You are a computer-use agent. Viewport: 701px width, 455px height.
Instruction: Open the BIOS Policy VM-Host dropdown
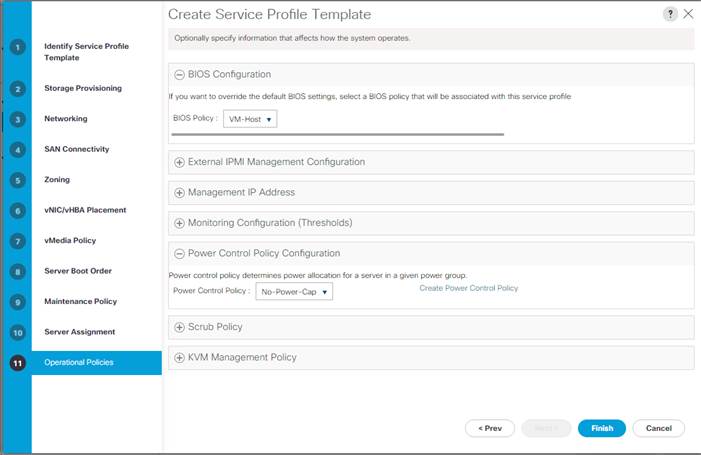click(x=250, y=119)
